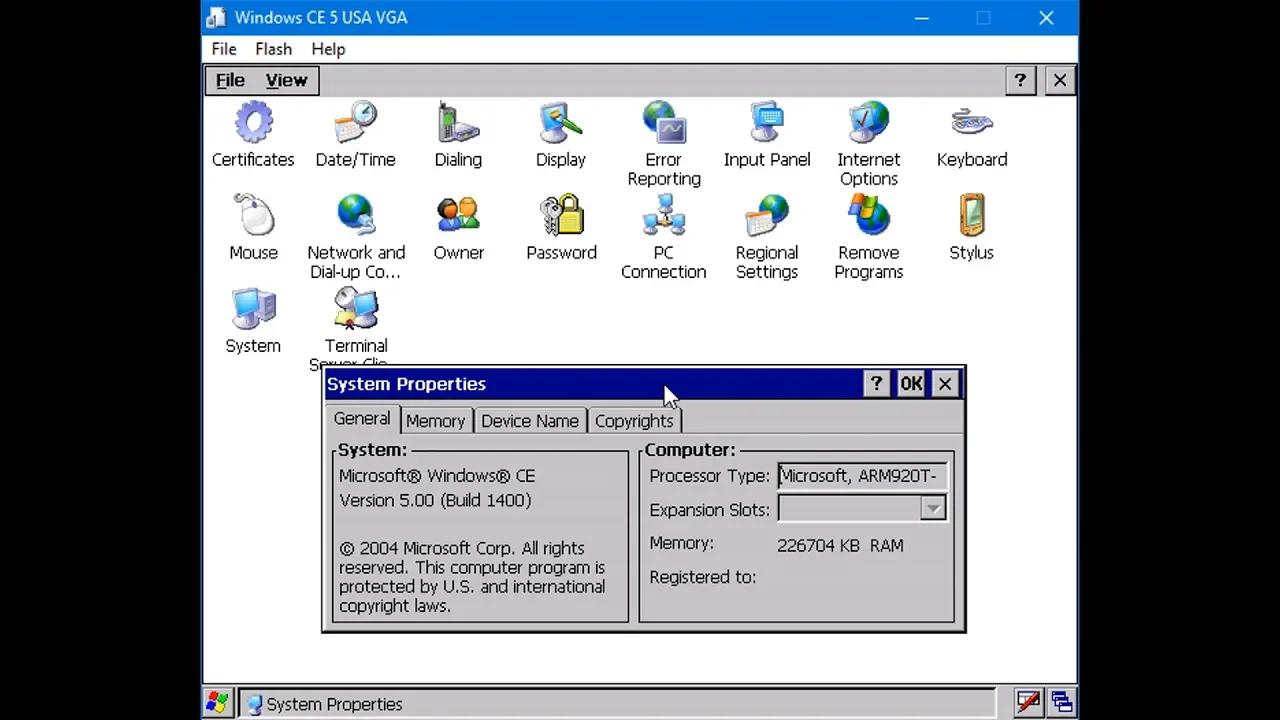Open the Flash menu
This screenshot has width=1280, height=720.
pos(273,48)
